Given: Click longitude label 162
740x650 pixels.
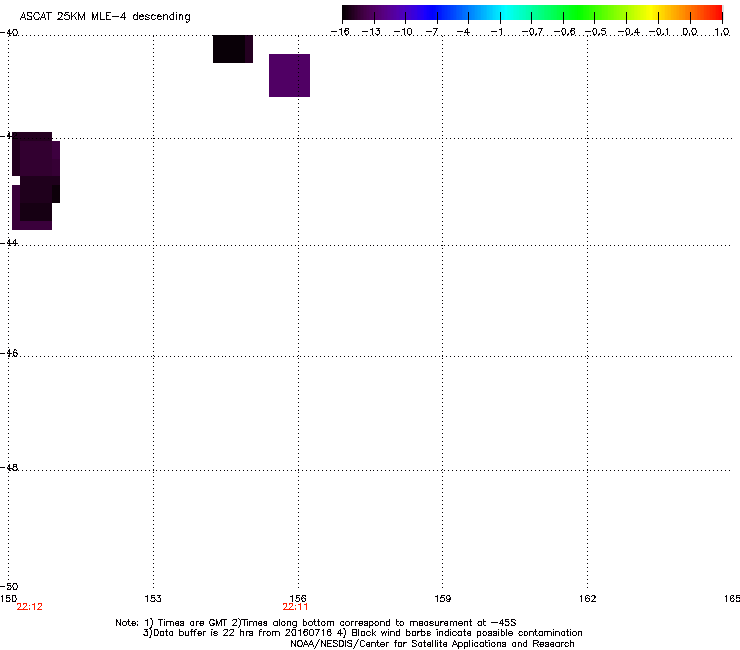Looking at the screenshot, I should click(x=587, y=599).
